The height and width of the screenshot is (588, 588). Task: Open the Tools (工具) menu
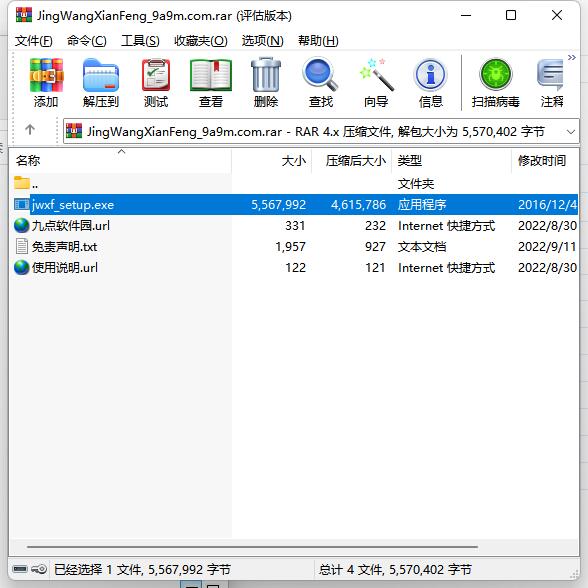(x=140, y=40)
